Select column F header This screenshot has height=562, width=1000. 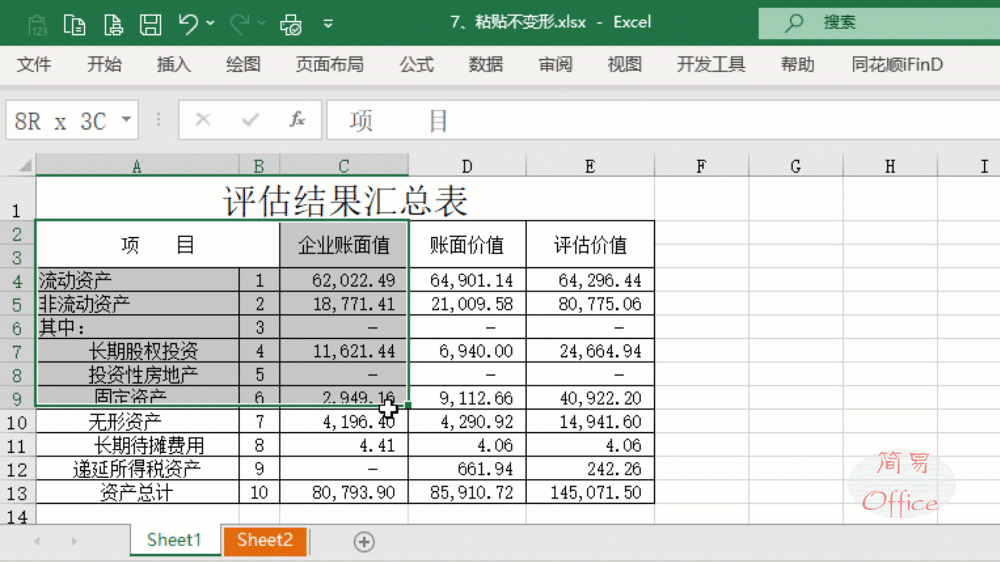point(701,166)
